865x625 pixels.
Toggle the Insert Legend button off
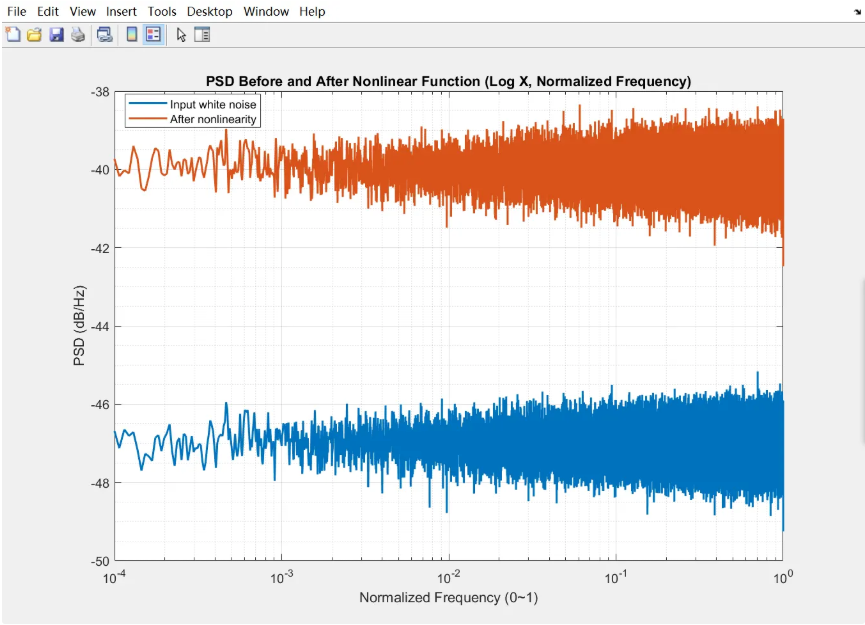pos(153,35)
